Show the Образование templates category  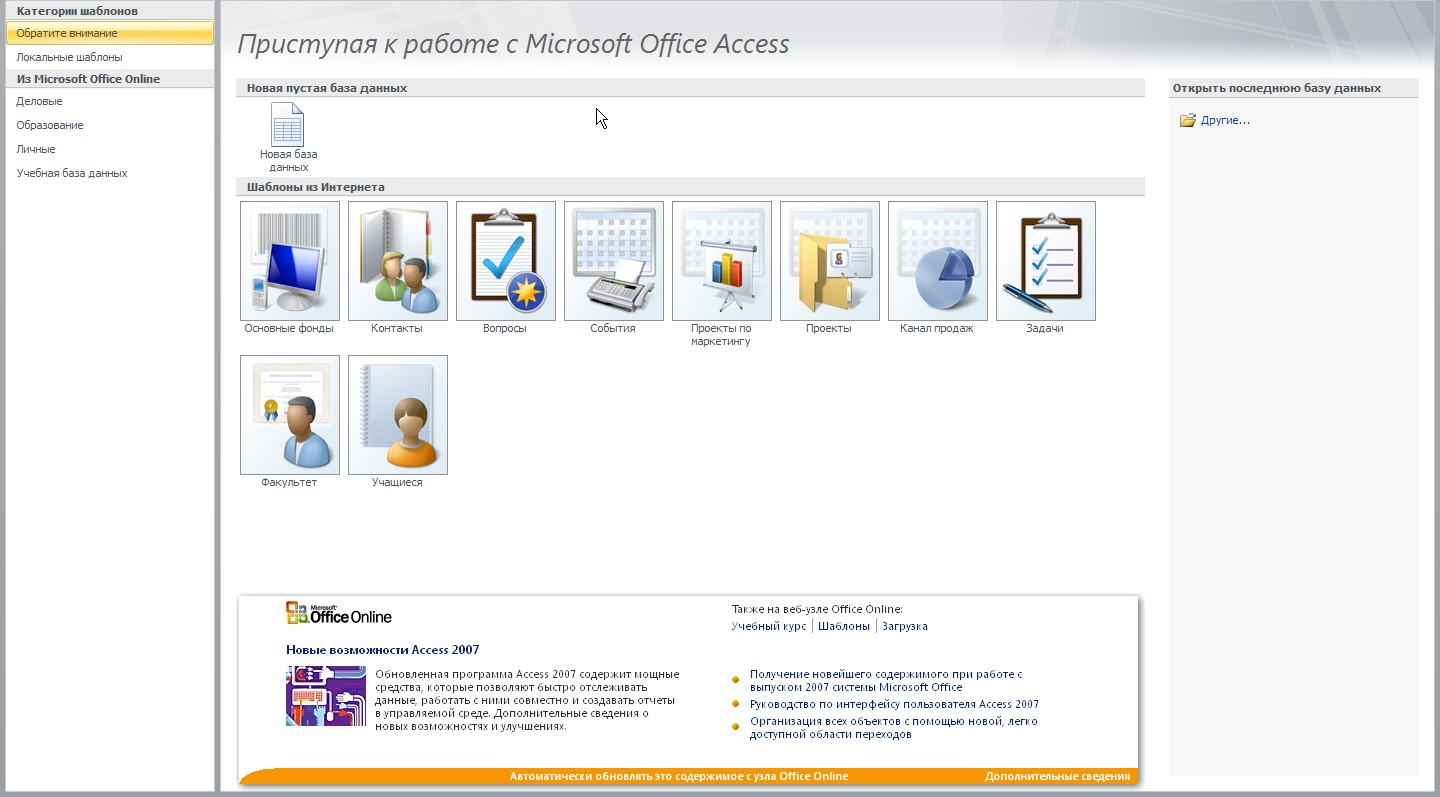coord(110,125)
